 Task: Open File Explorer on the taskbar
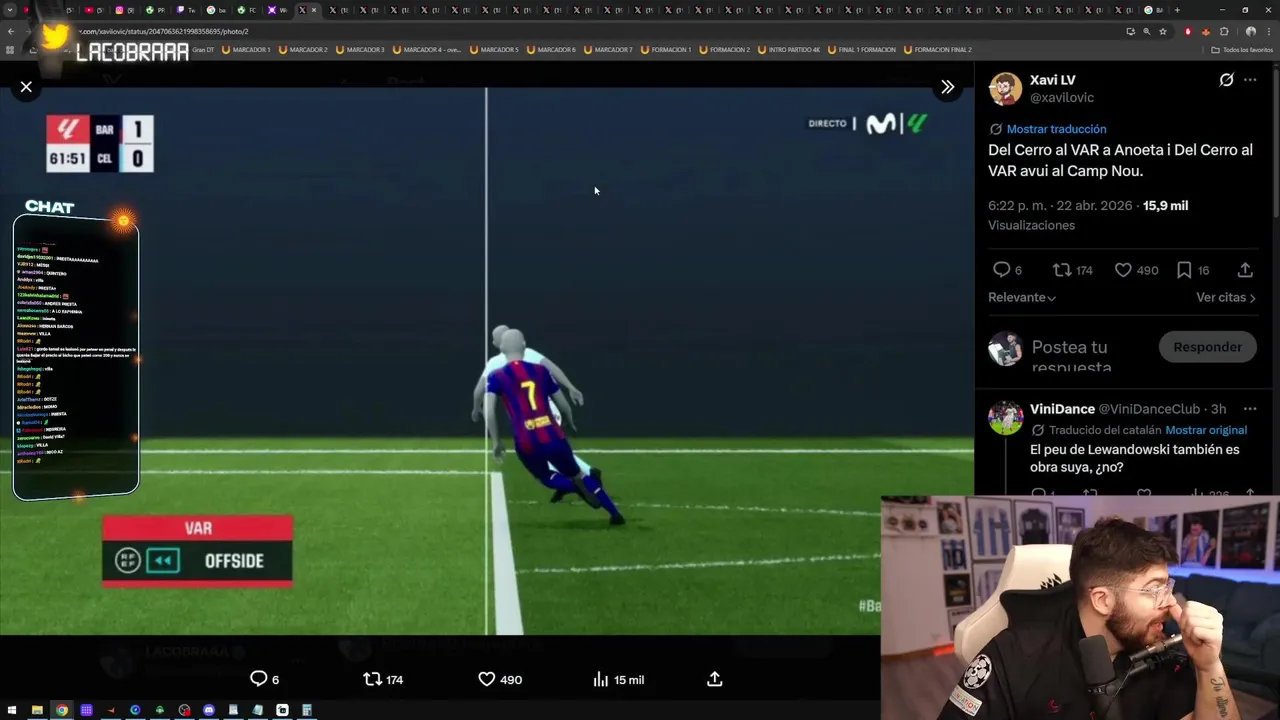click(x=37, y=710)
